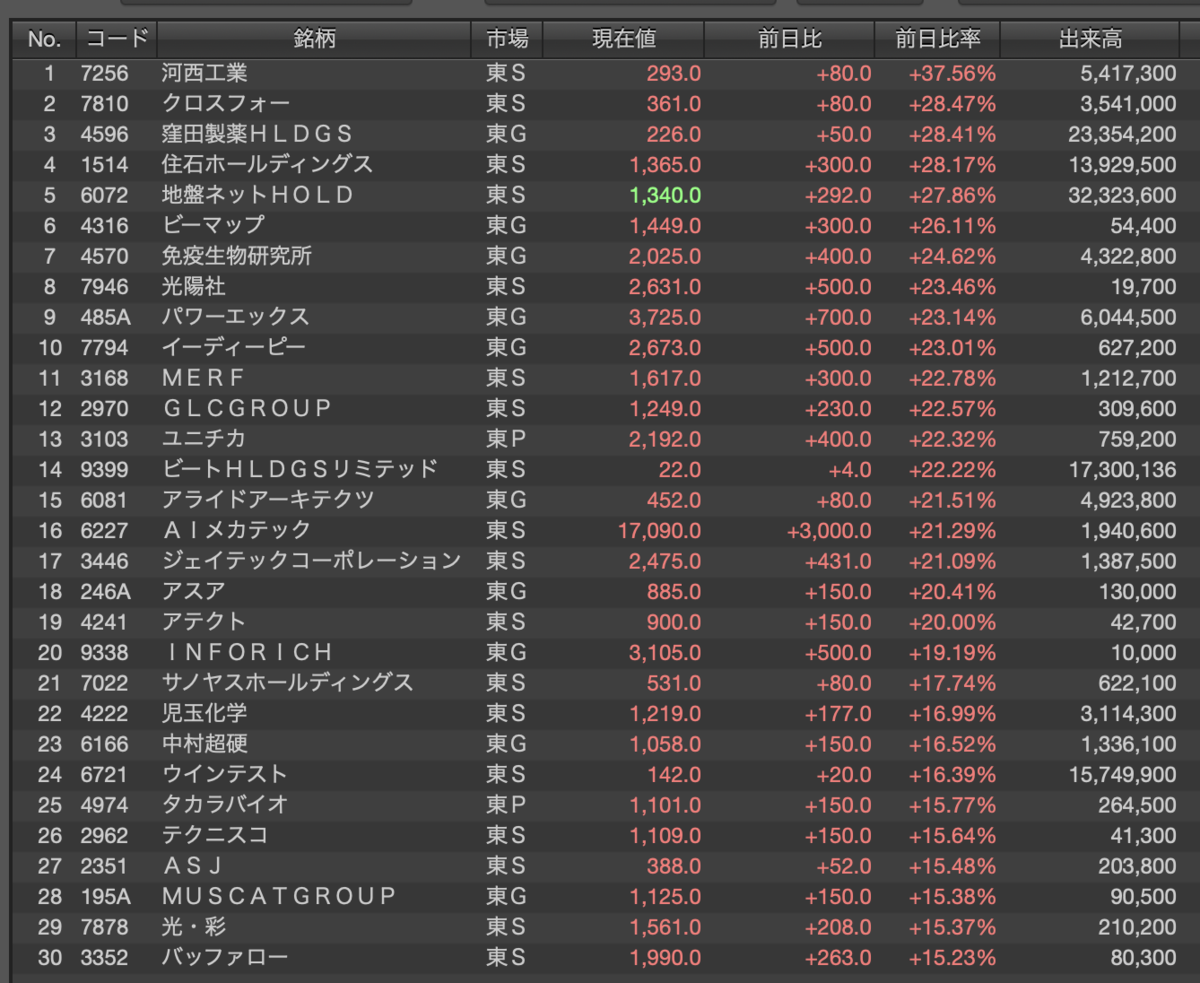Select 住石ホールディングス row
1200x983 pixels.
click(x=600, y=164)
